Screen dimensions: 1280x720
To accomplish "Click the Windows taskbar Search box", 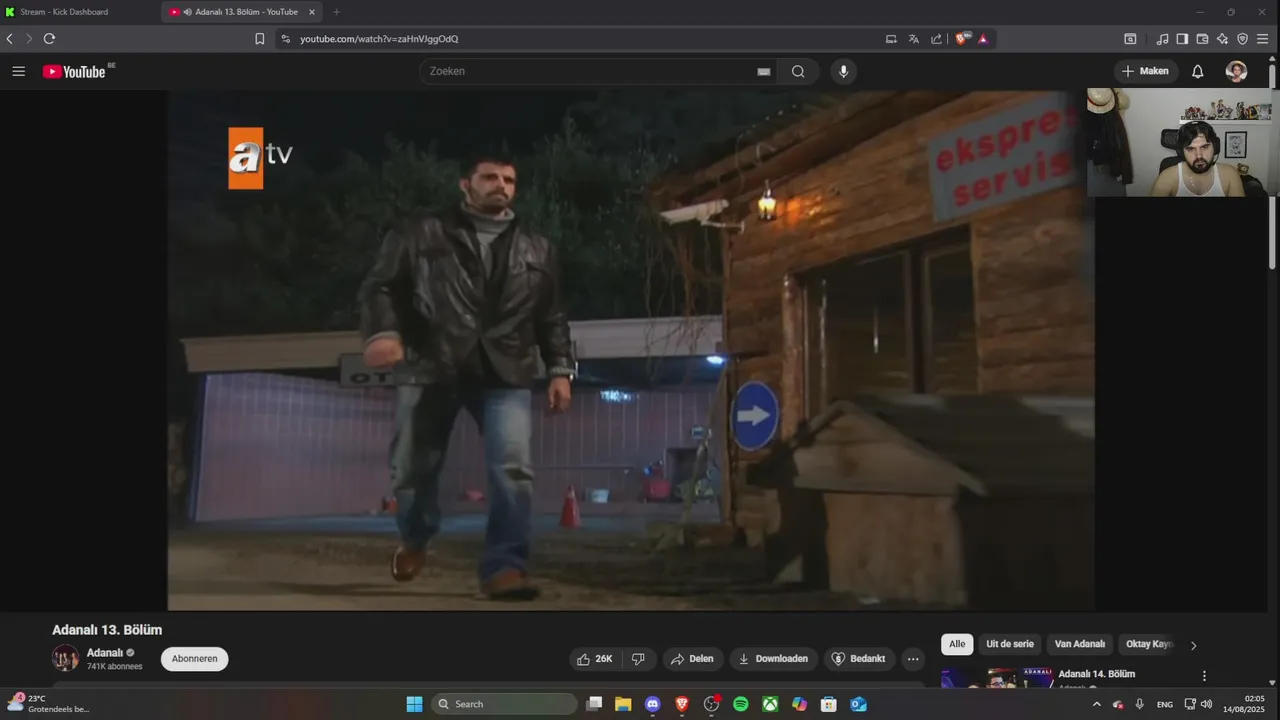I will click(504, 704).
